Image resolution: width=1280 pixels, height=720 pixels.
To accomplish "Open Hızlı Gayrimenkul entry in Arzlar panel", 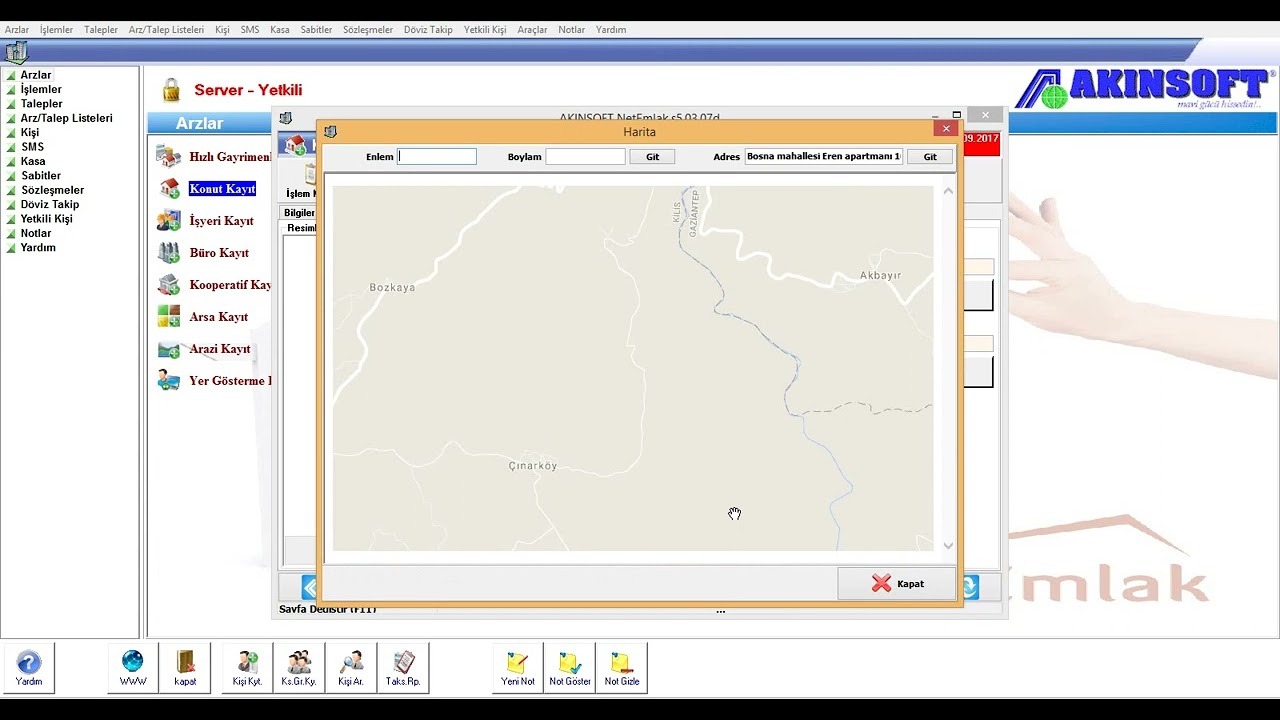I will click(x=230, y=157).
